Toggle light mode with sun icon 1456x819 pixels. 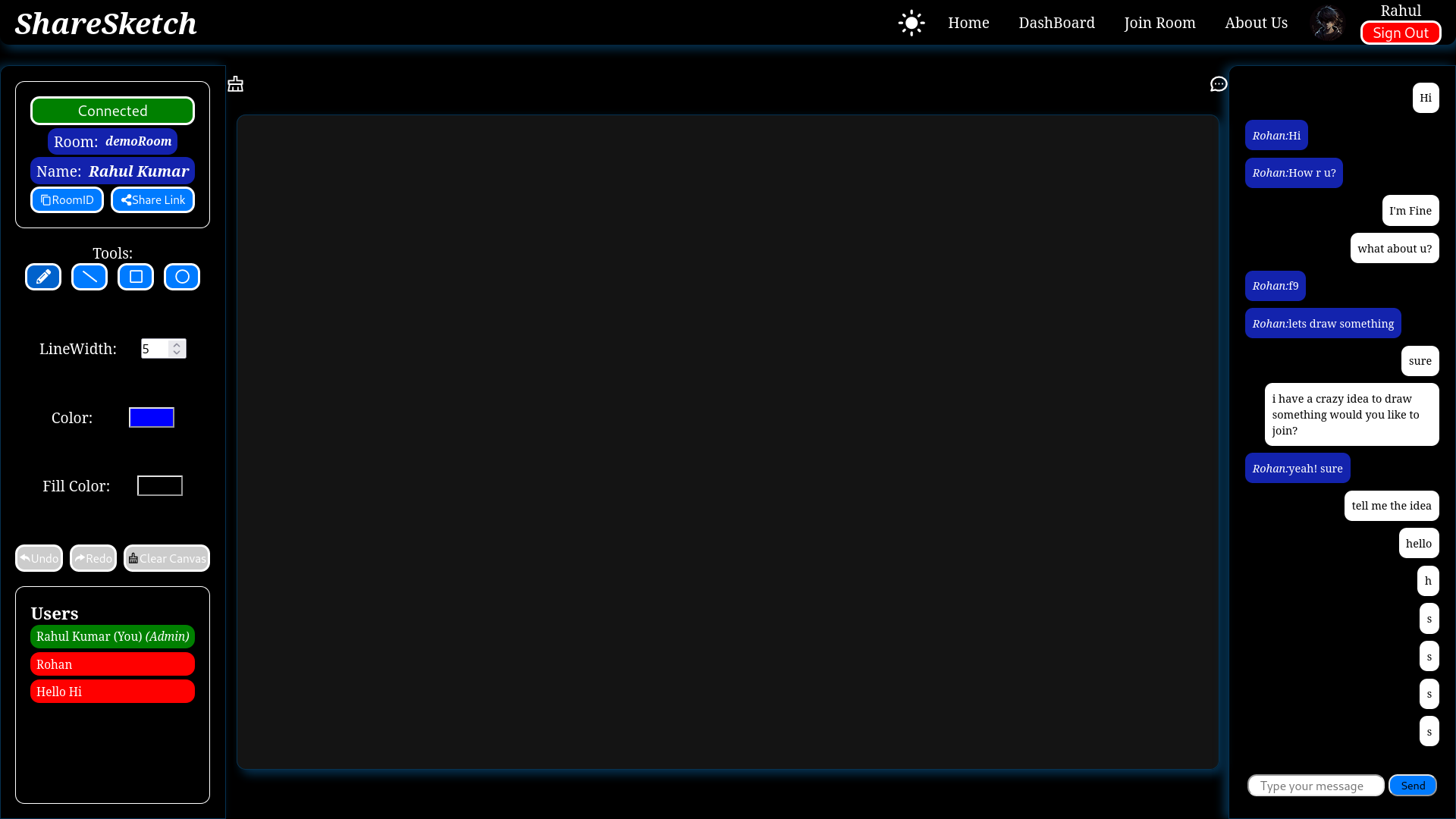912,23
